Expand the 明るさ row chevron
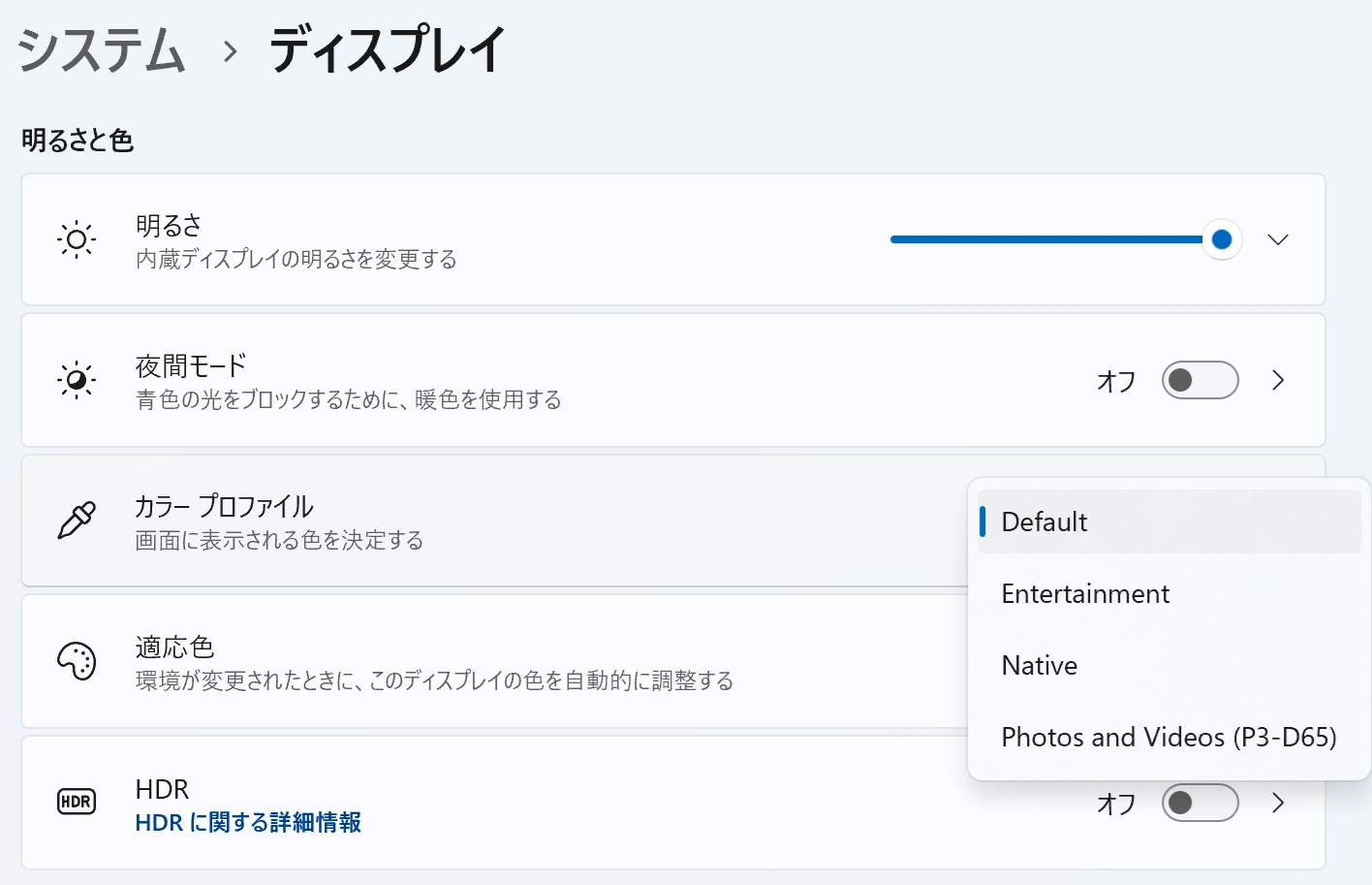1372x885 pixels. 1278,239
